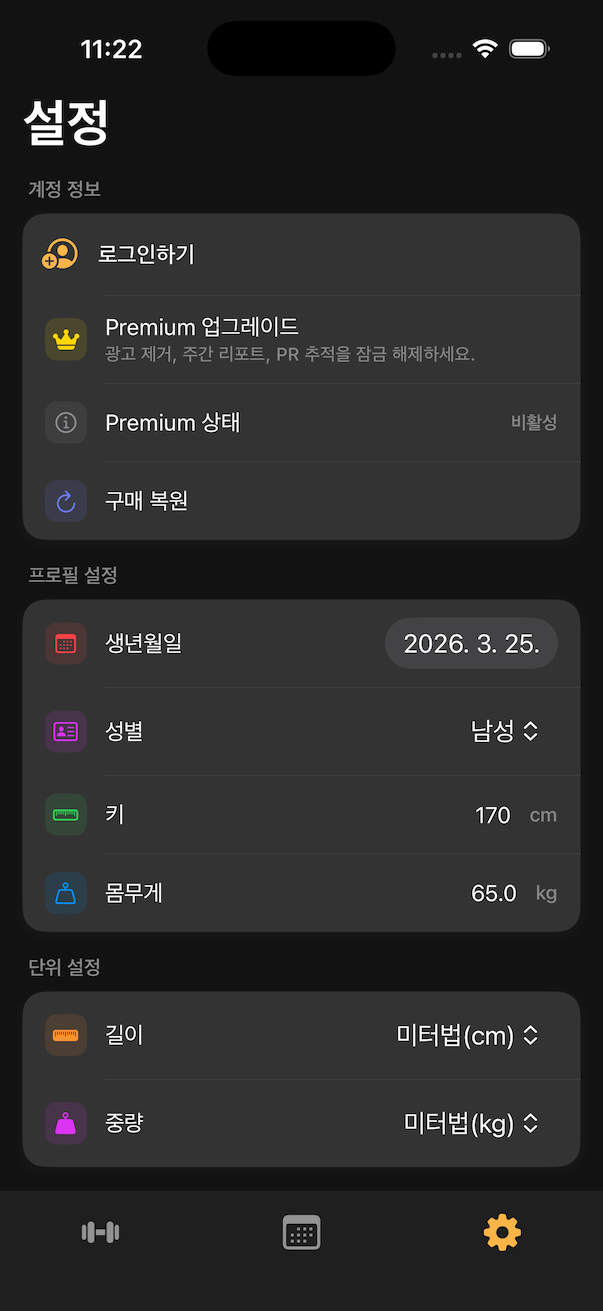Tap the Premium status info icon

tap(66, 423)
